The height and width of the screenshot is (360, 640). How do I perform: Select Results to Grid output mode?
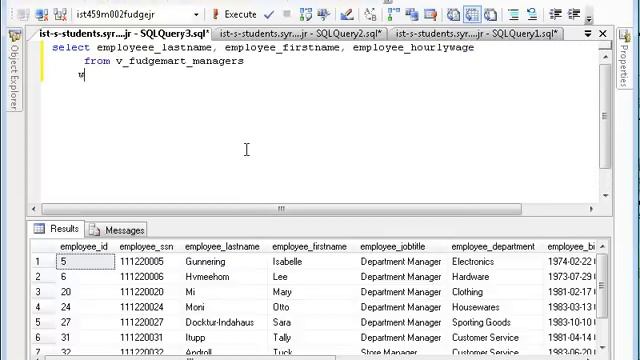(472, 15)
